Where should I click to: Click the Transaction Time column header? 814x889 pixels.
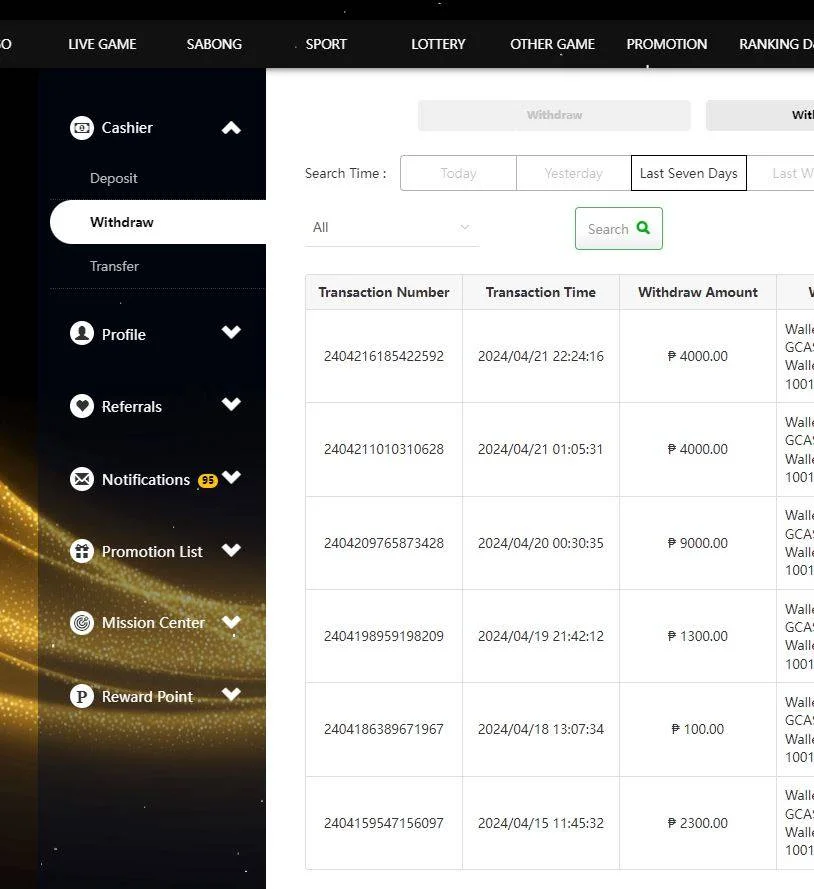541,292
